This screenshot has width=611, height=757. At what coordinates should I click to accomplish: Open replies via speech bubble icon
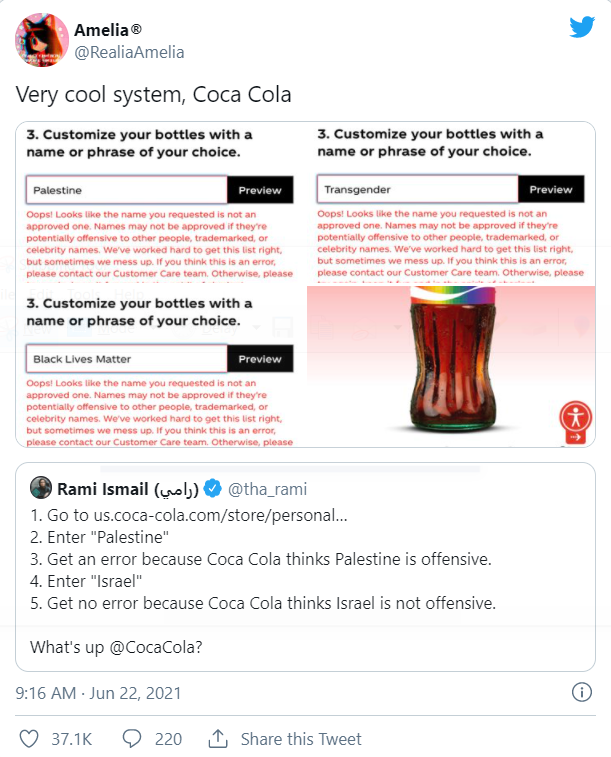click(132, 739)
